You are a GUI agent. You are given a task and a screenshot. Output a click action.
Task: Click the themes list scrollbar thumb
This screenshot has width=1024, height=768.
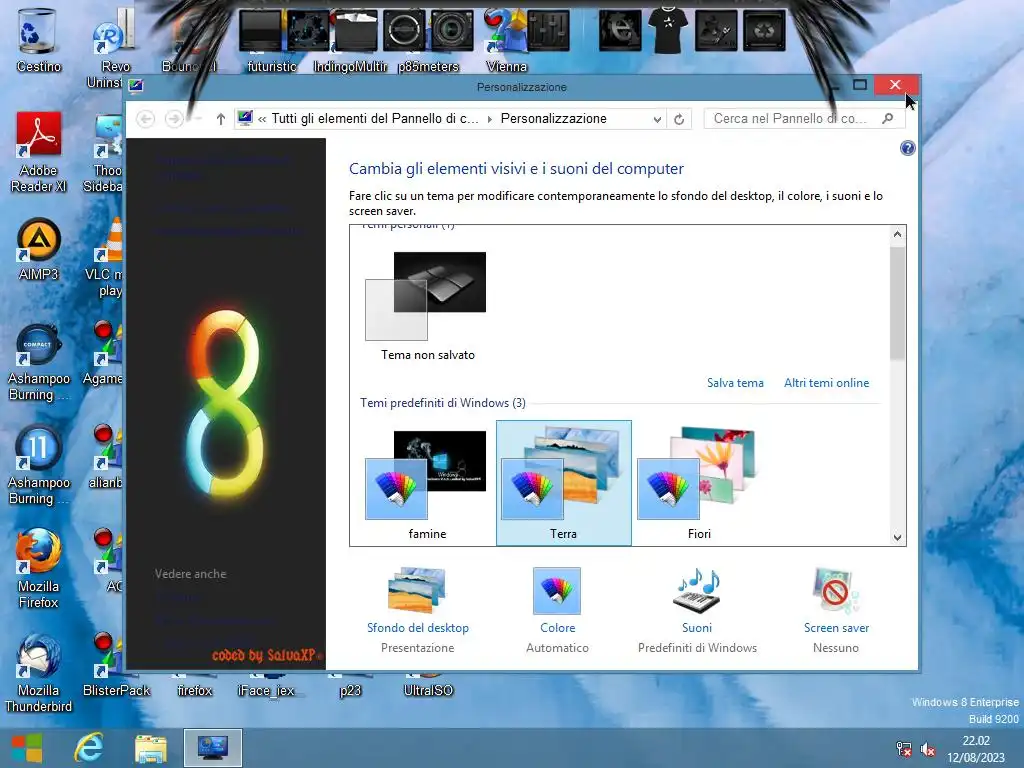(x=897, y=303)
